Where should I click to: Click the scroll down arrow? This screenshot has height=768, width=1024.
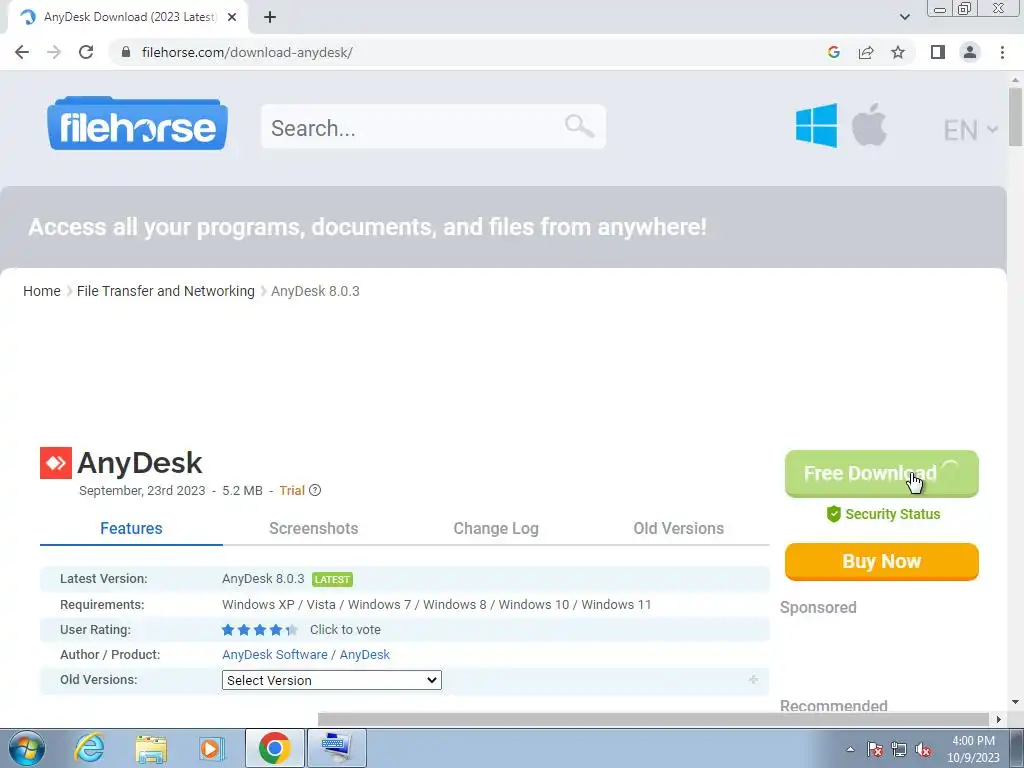pos(1015,702)
